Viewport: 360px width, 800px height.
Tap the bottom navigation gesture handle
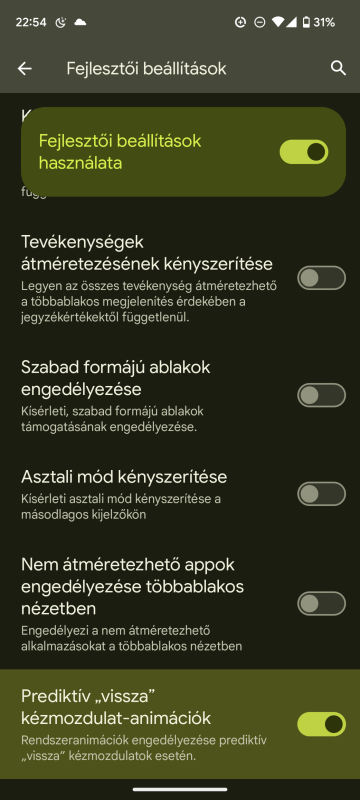(x=180, y=789)
